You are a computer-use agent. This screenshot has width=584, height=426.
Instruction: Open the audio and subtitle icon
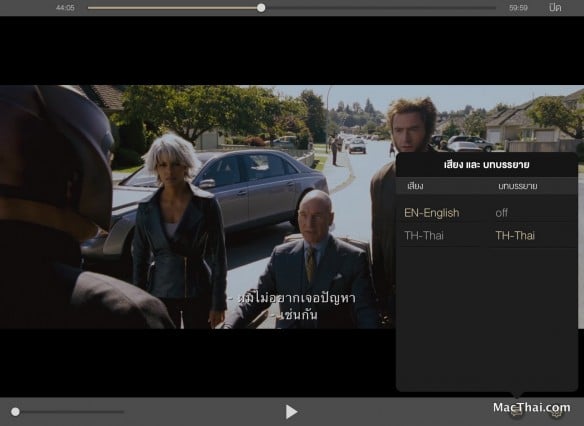[x=516, y=412]
